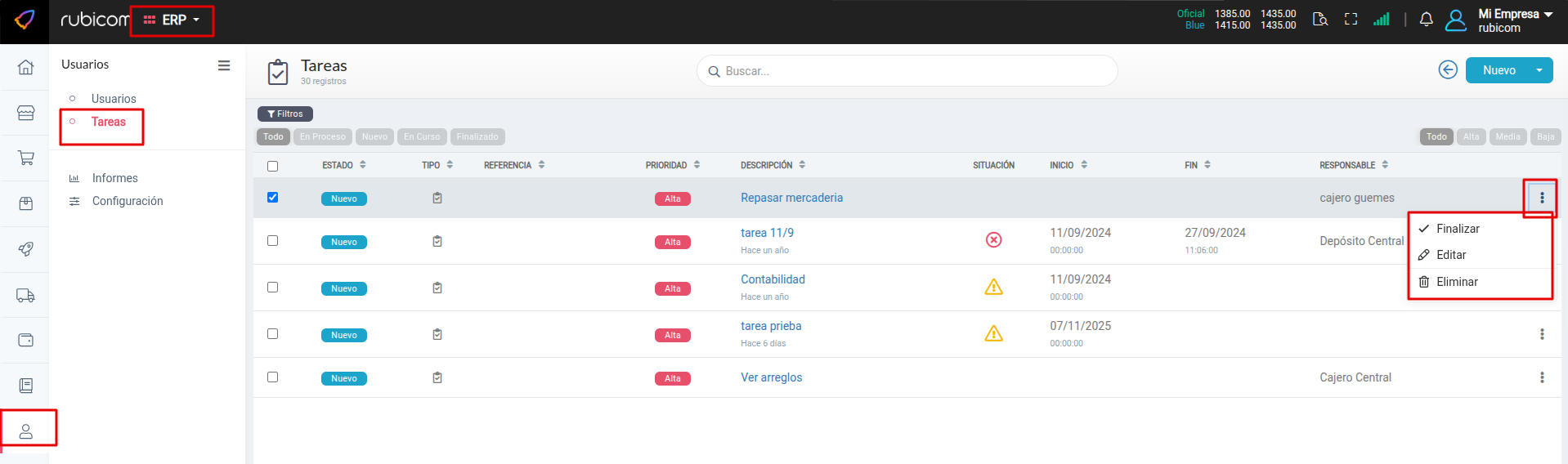Click the Buscar search field
The height and width of the screenshot is (464, 1568).
pyautogui.click(x=907, y=71)
